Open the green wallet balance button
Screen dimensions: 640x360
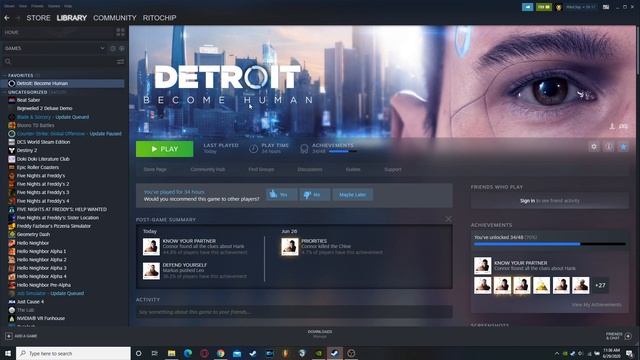[544, 7]
